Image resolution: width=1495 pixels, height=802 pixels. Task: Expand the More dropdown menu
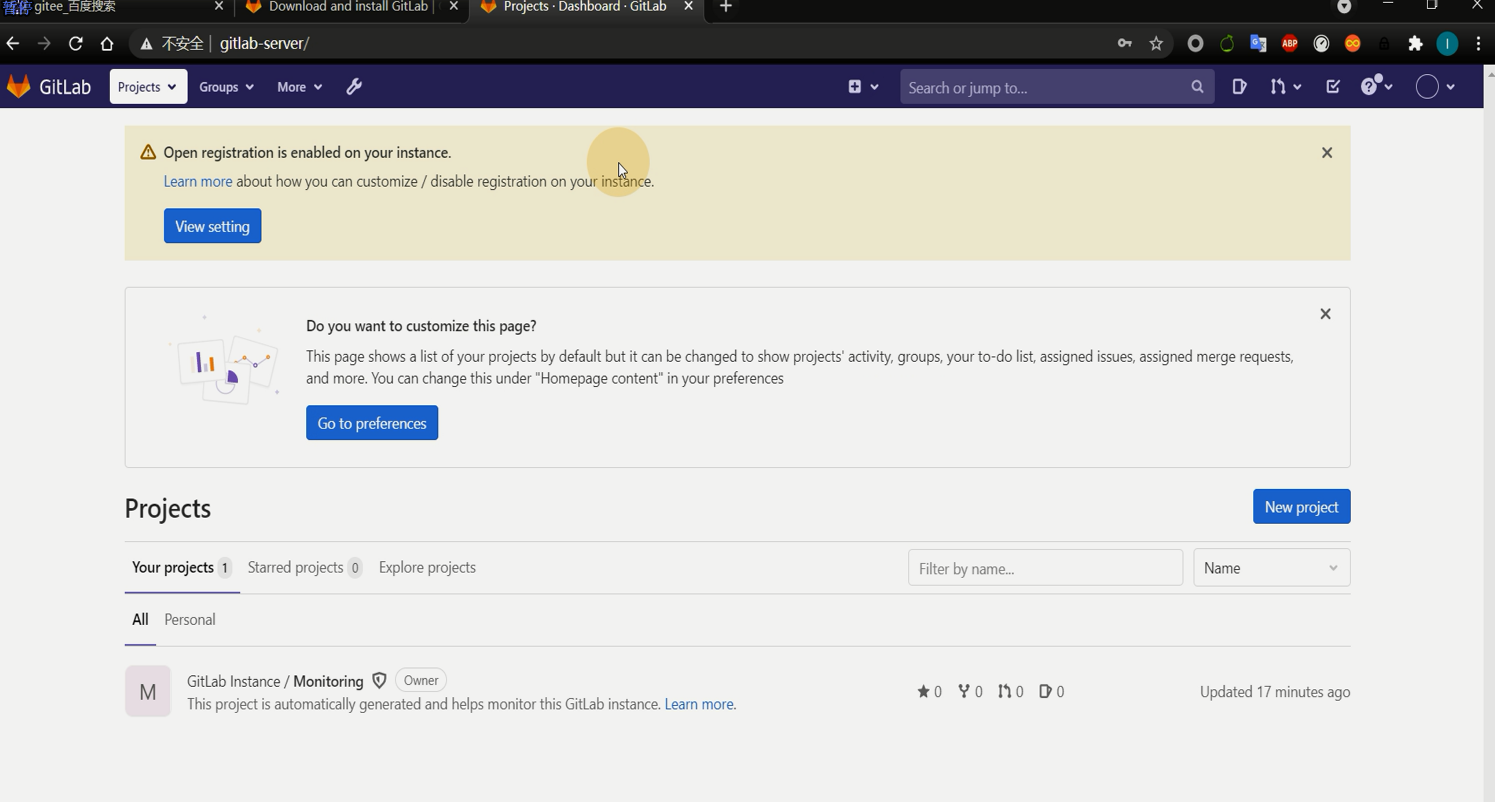[299, 87]
